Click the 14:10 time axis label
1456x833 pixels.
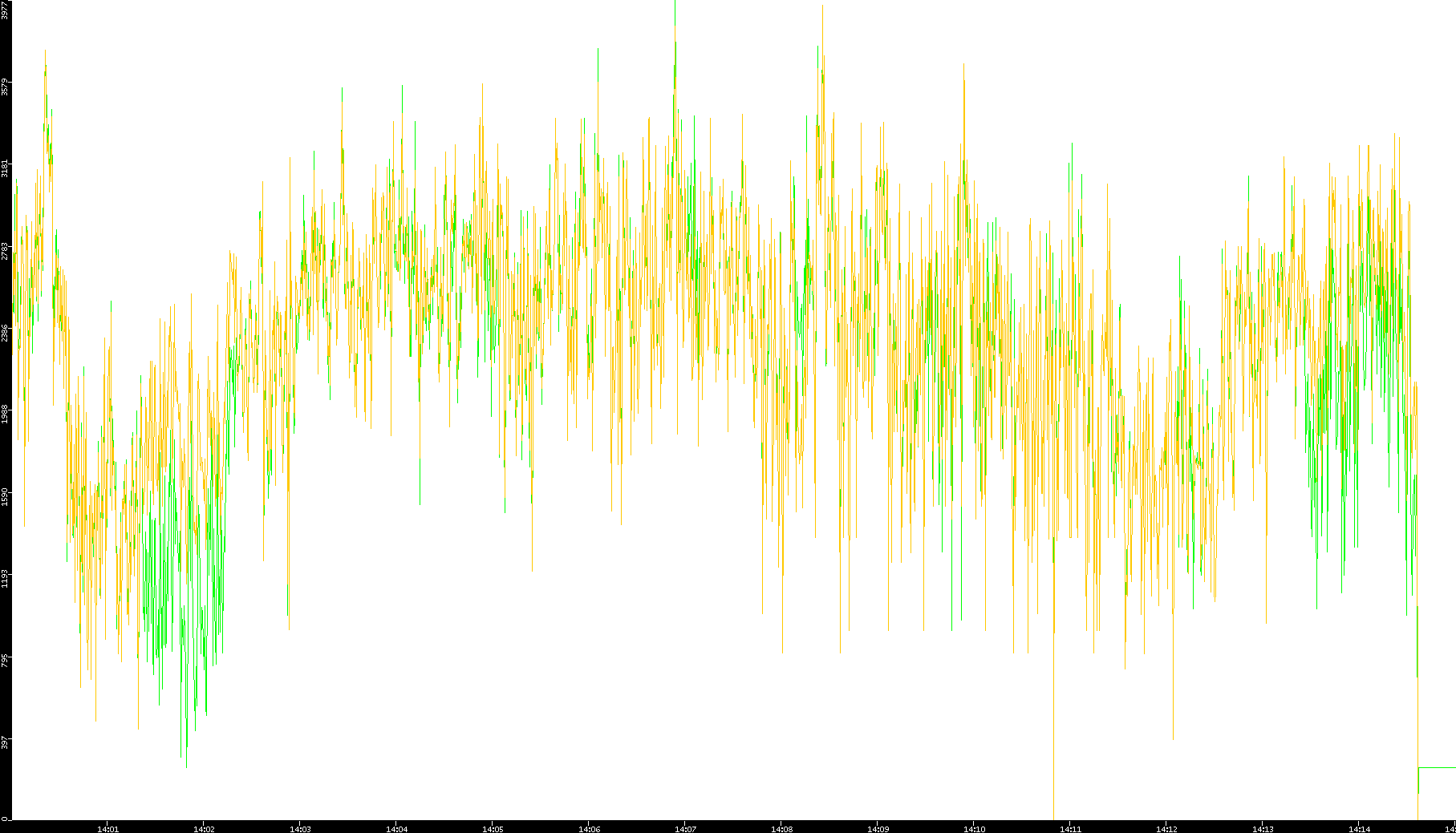coord(974,829)
